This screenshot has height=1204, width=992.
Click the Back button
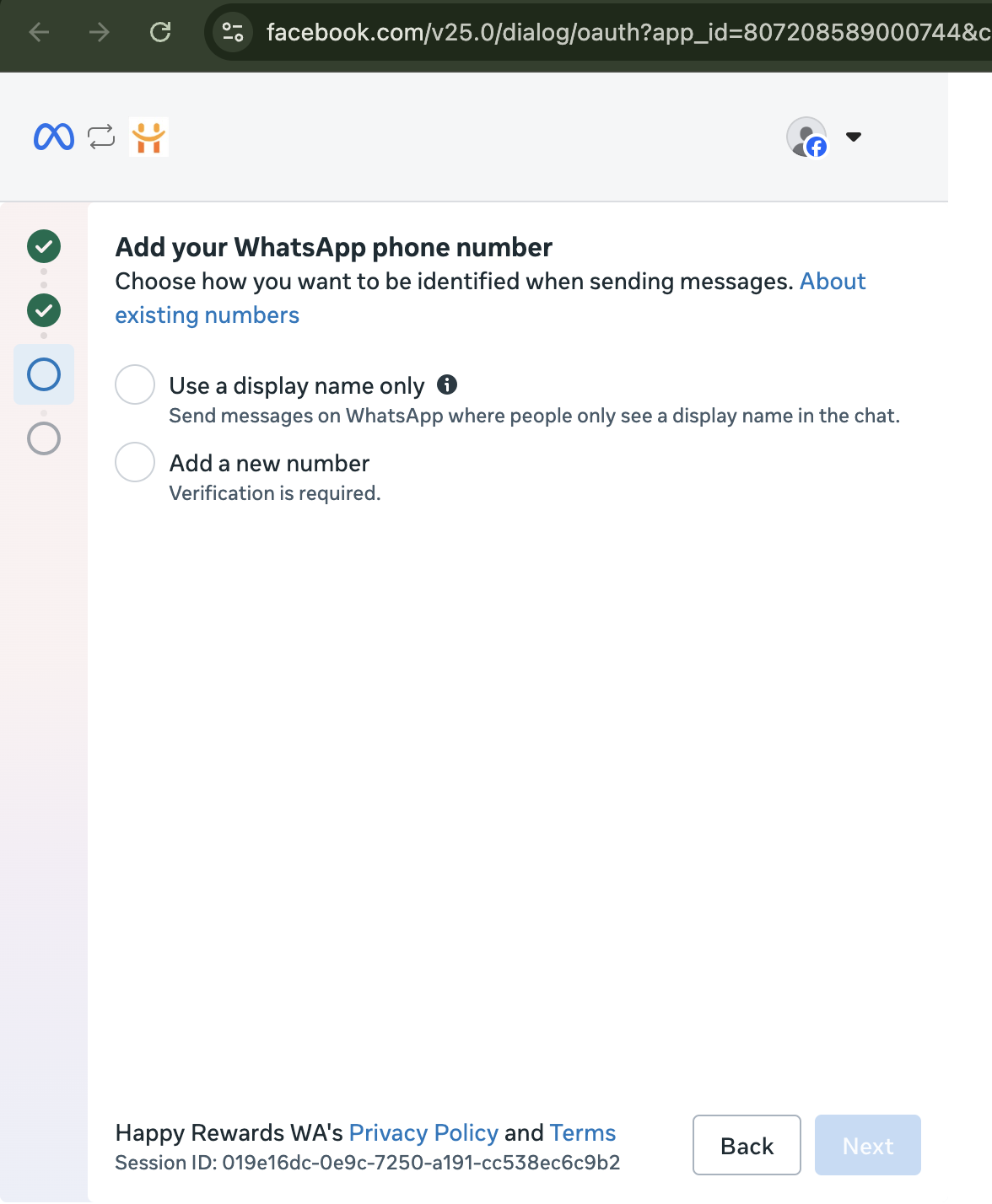coord(747,1145)
